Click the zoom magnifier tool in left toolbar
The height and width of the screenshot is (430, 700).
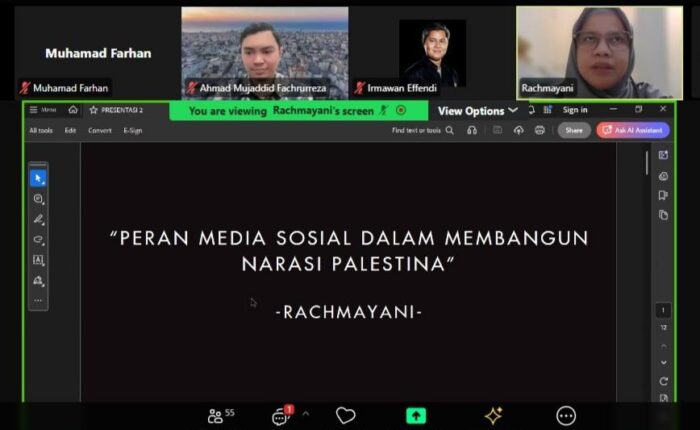pos(38,199)
